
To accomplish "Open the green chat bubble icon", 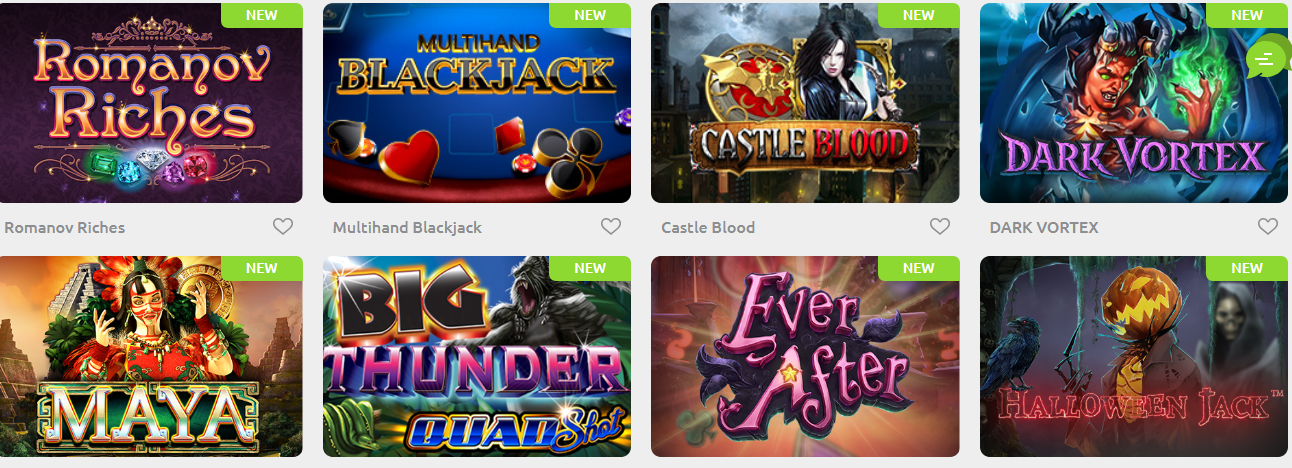I will tap(1267, 60).
